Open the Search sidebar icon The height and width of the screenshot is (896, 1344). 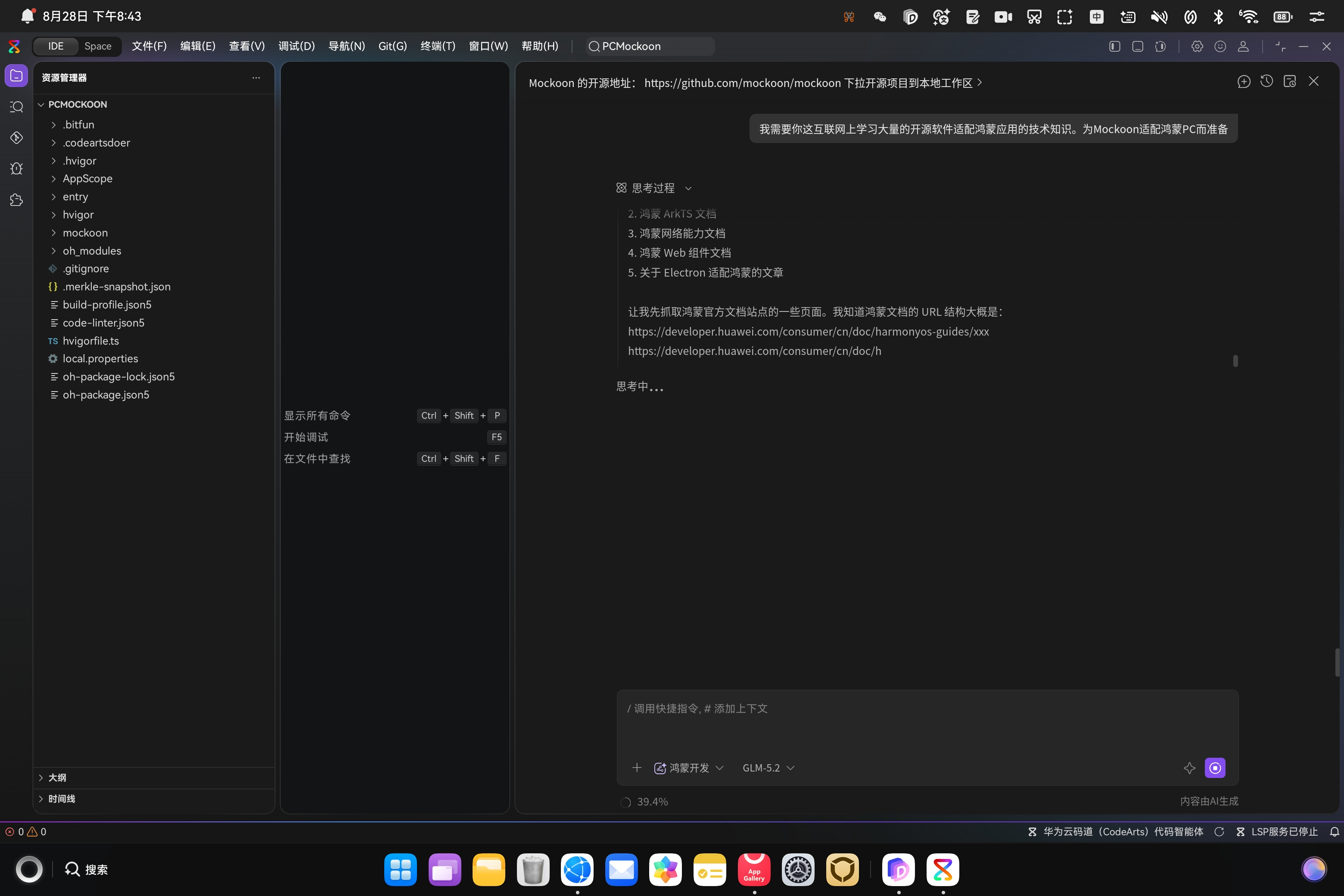16,107
